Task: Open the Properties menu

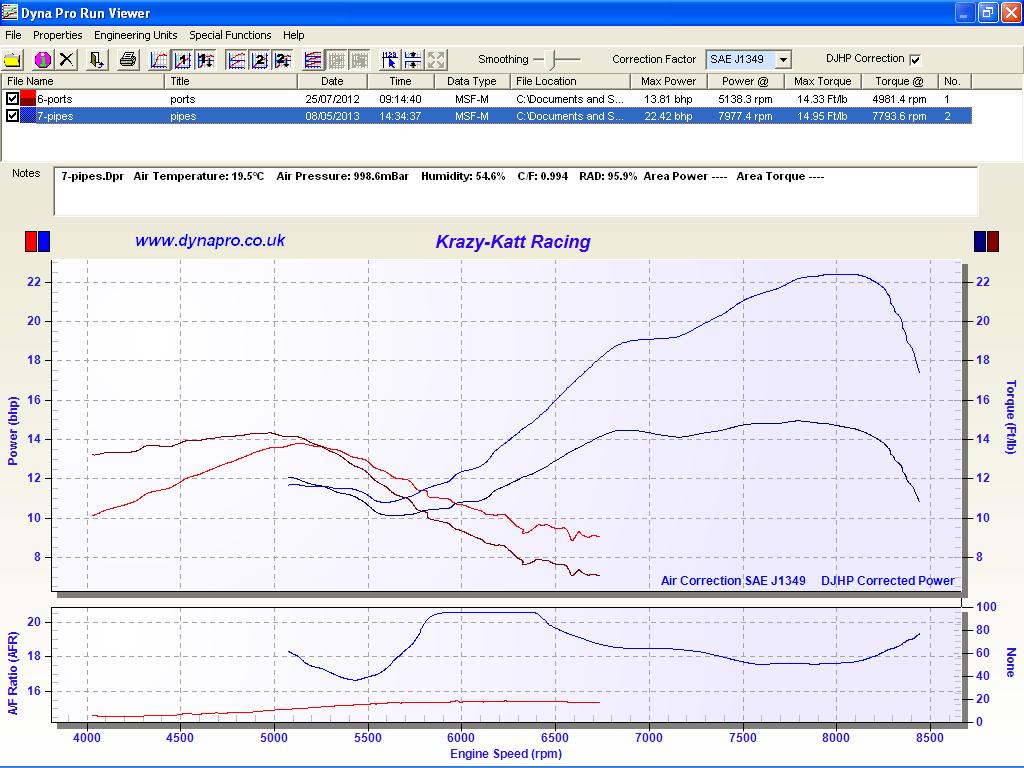Action: (x=57, y=35)
